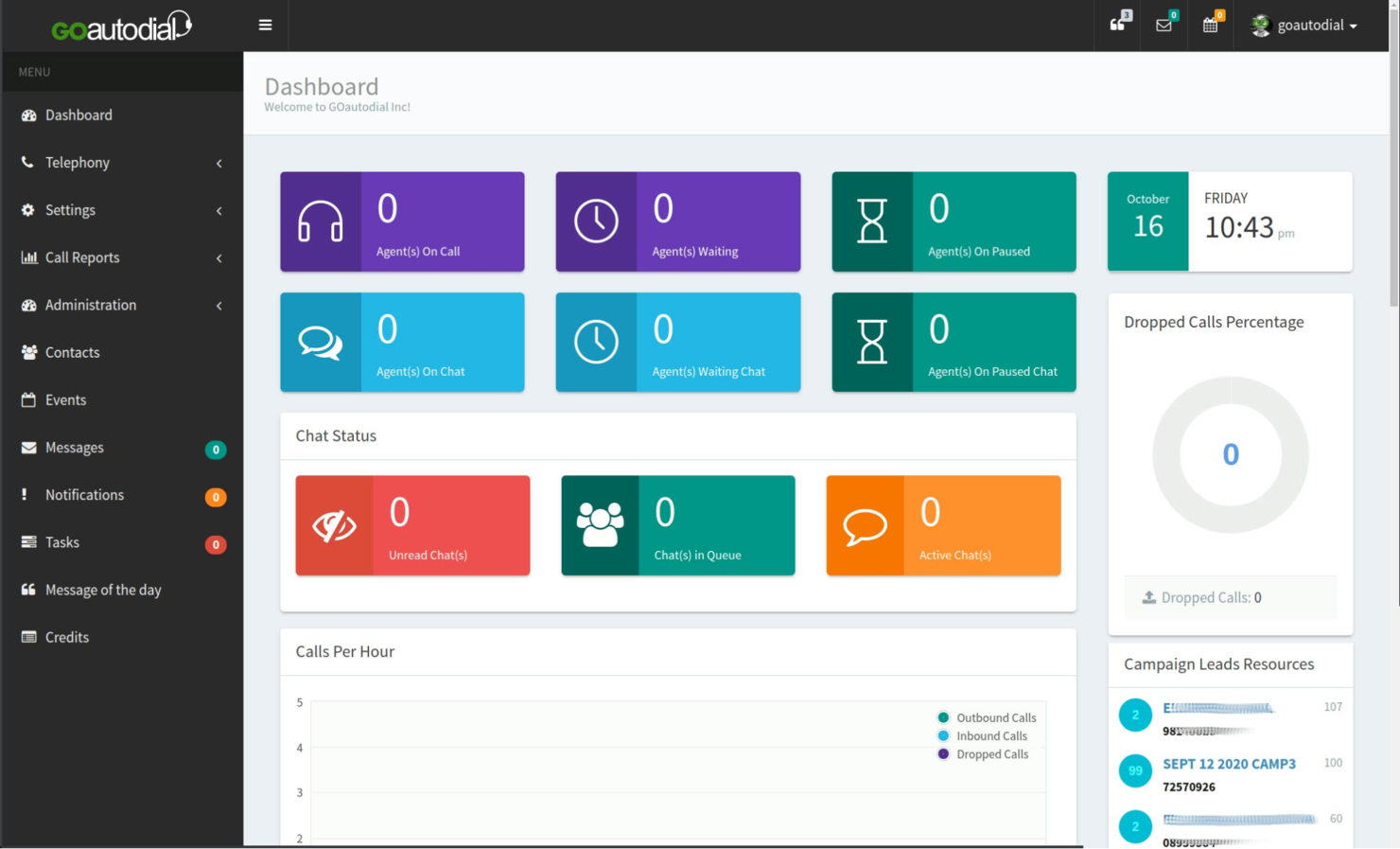
Task: Toggle Outbound Calls in chart legend
Action: pyautogui.click(x=987, y=717)
